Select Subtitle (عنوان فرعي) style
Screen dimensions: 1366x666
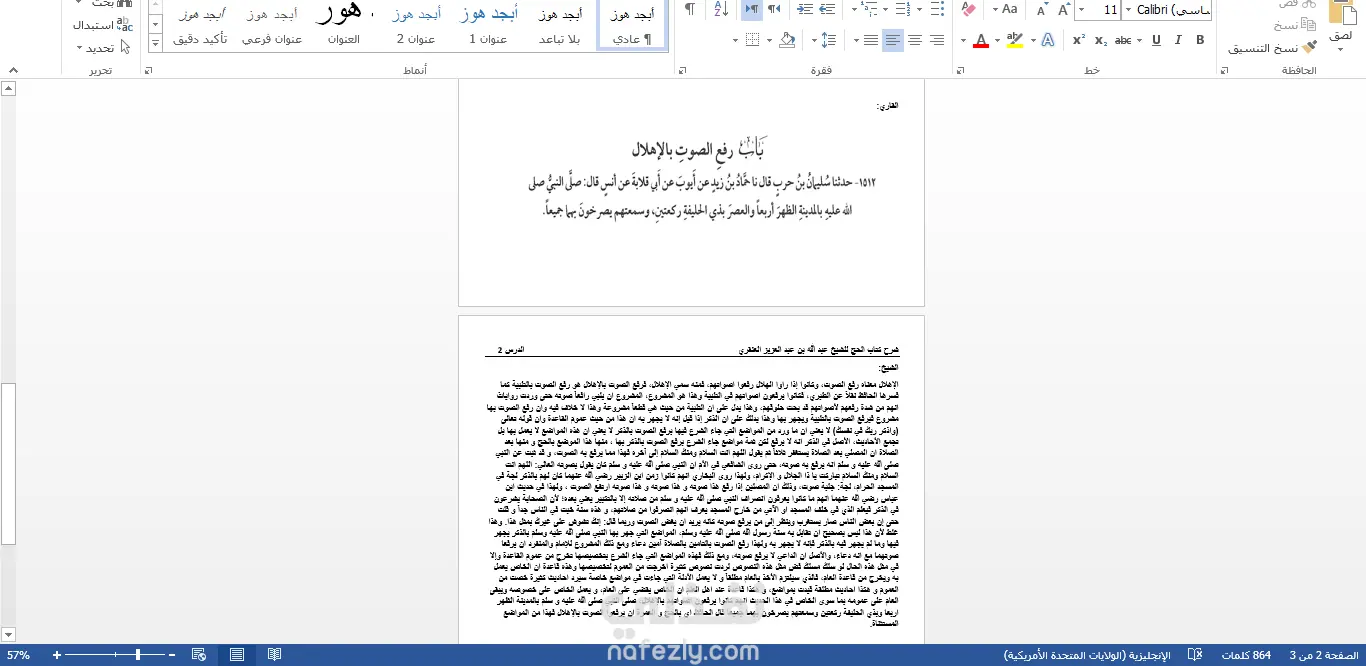click(271, 25)
